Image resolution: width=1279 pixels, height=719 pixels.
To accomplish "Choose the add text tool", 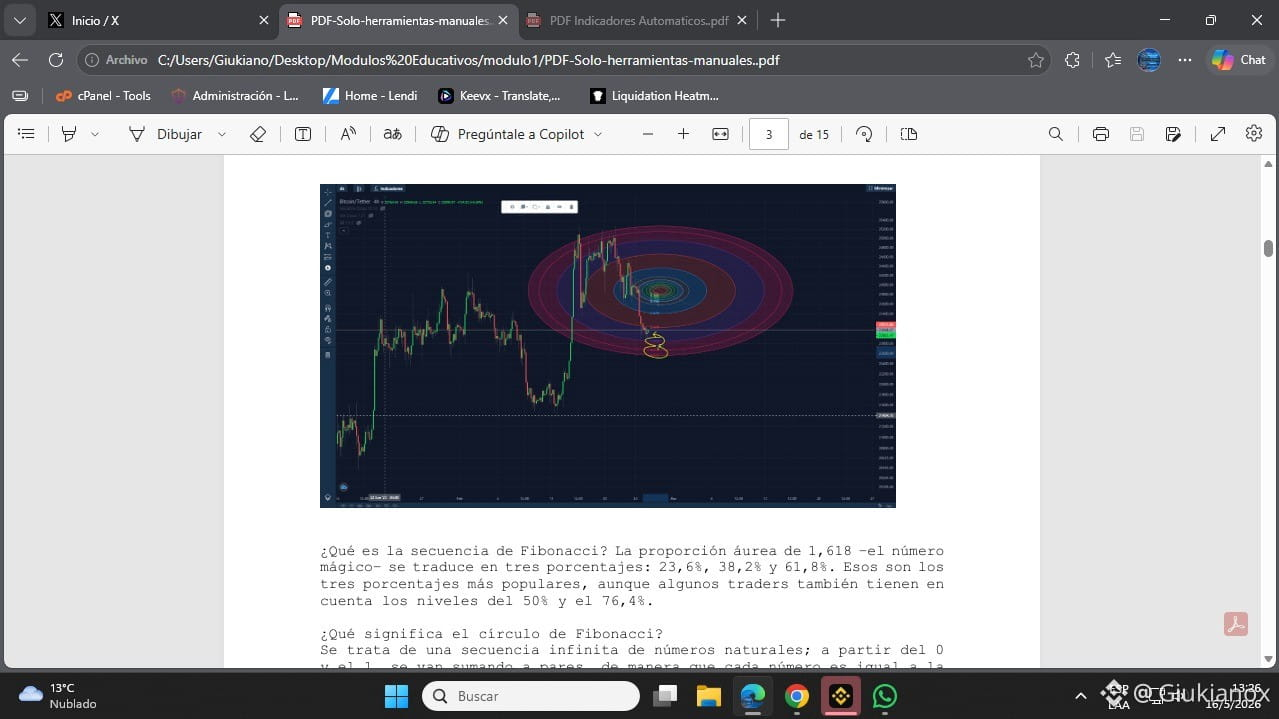I will (x=303, y=134).
